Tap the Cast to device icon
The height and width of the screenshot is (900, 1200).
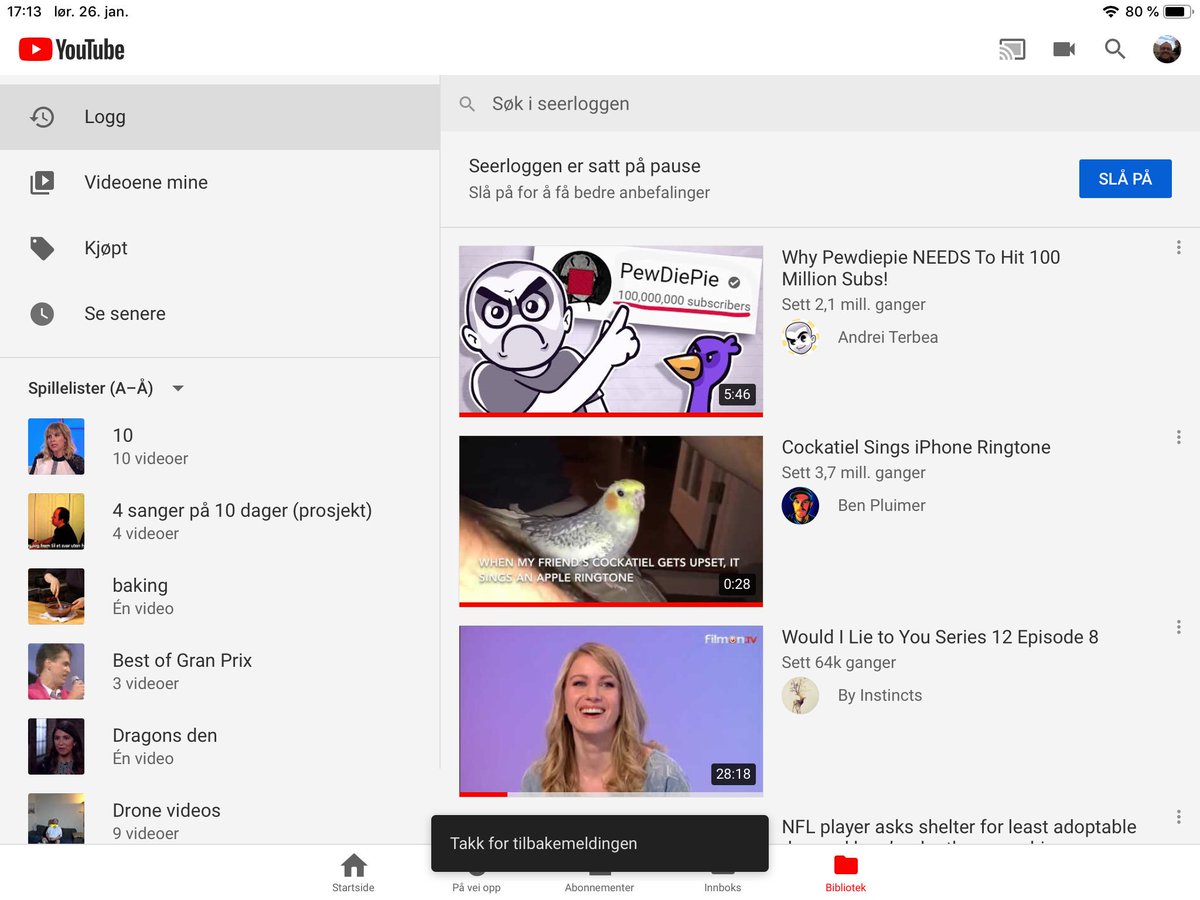tap(1012, 49)
